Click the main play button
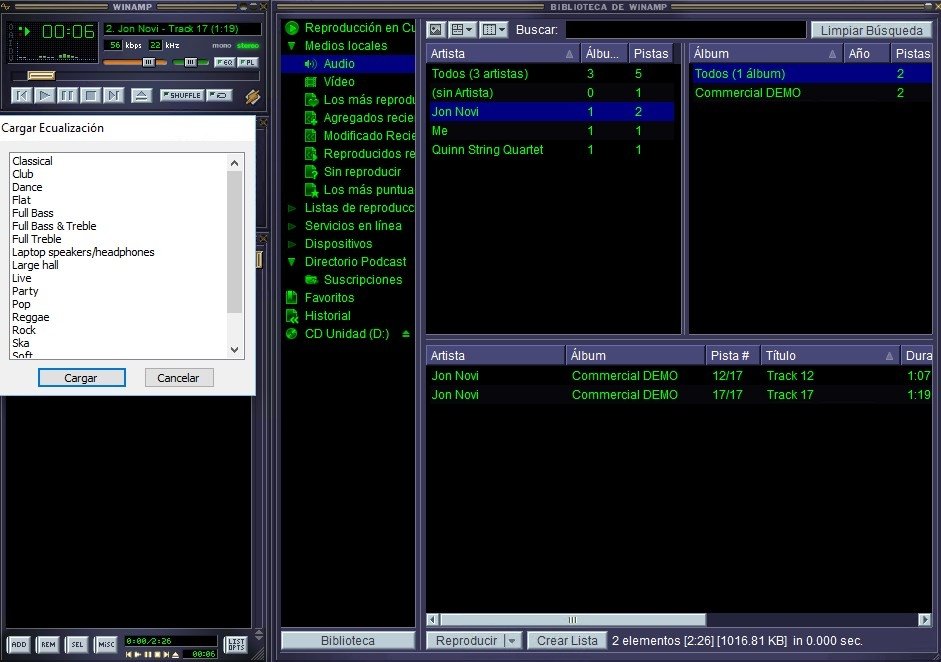This screenshot has height=662, width=941. pos(44,95)
